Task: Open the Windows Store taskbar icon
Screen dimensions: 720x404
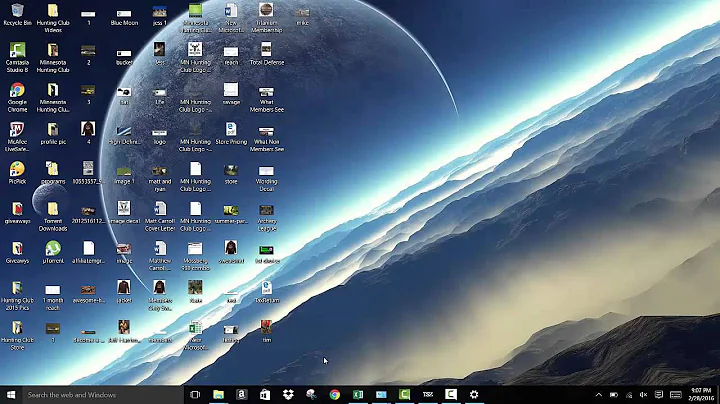Action: point(265,394)
